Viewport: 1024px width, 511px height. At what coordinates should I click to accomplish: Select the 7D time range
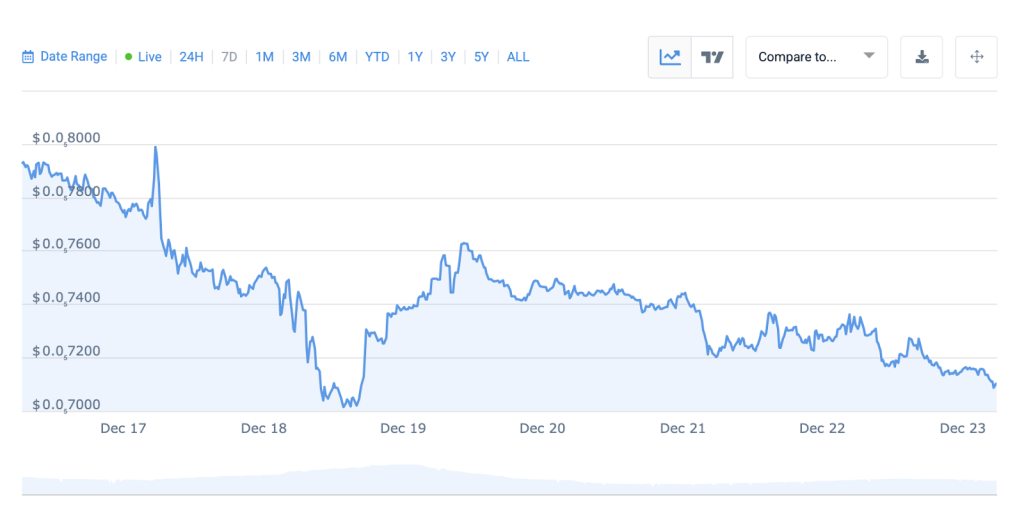[x=229, y=57]
